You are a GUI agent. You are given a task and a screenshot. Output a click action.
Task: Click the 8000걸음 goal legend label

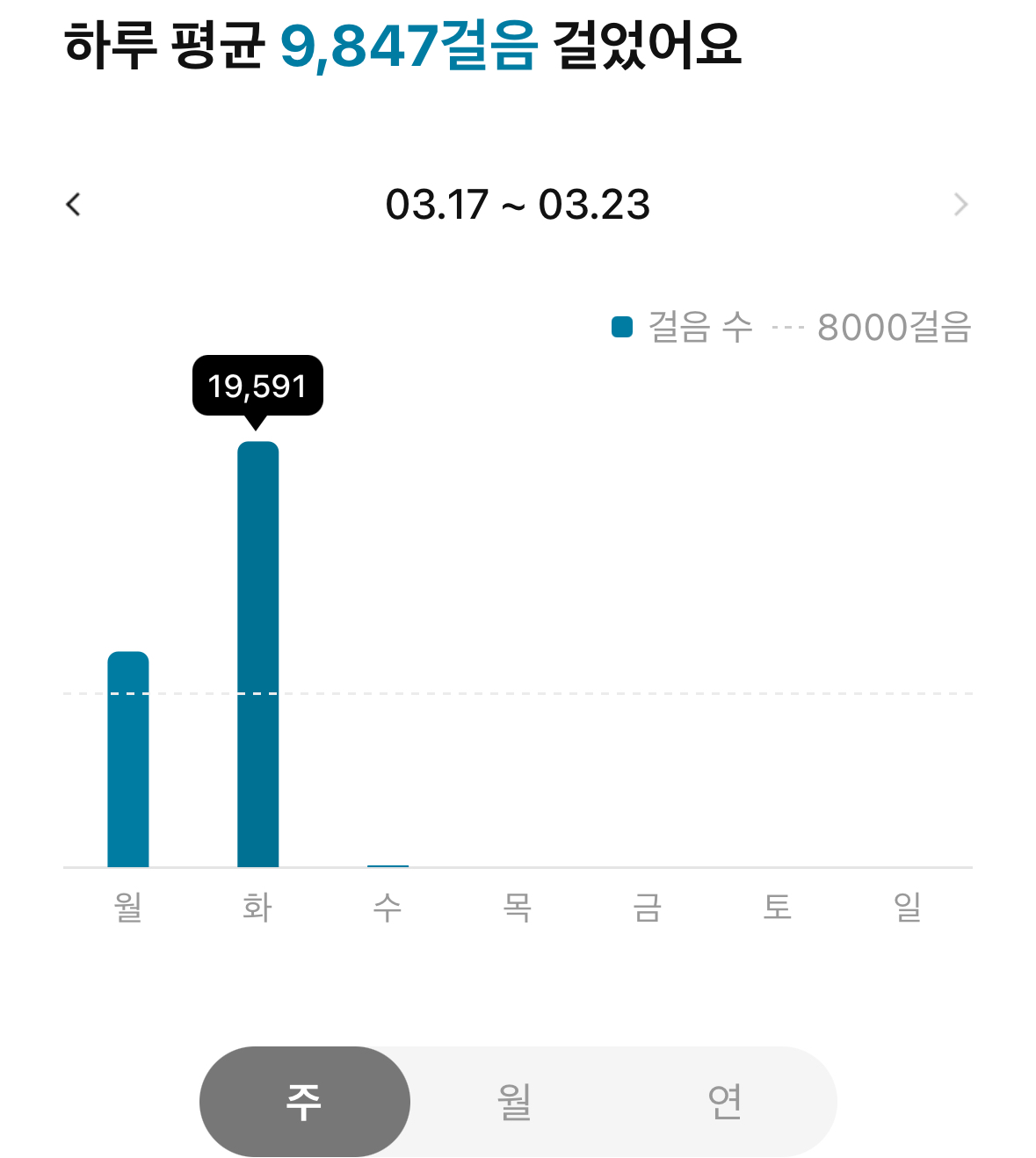894,328
